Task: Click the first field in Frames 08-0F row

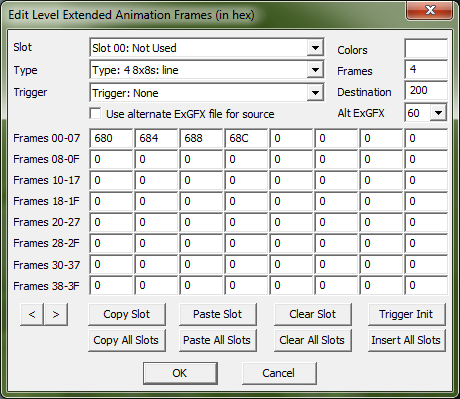Action: tap(111, 159)
